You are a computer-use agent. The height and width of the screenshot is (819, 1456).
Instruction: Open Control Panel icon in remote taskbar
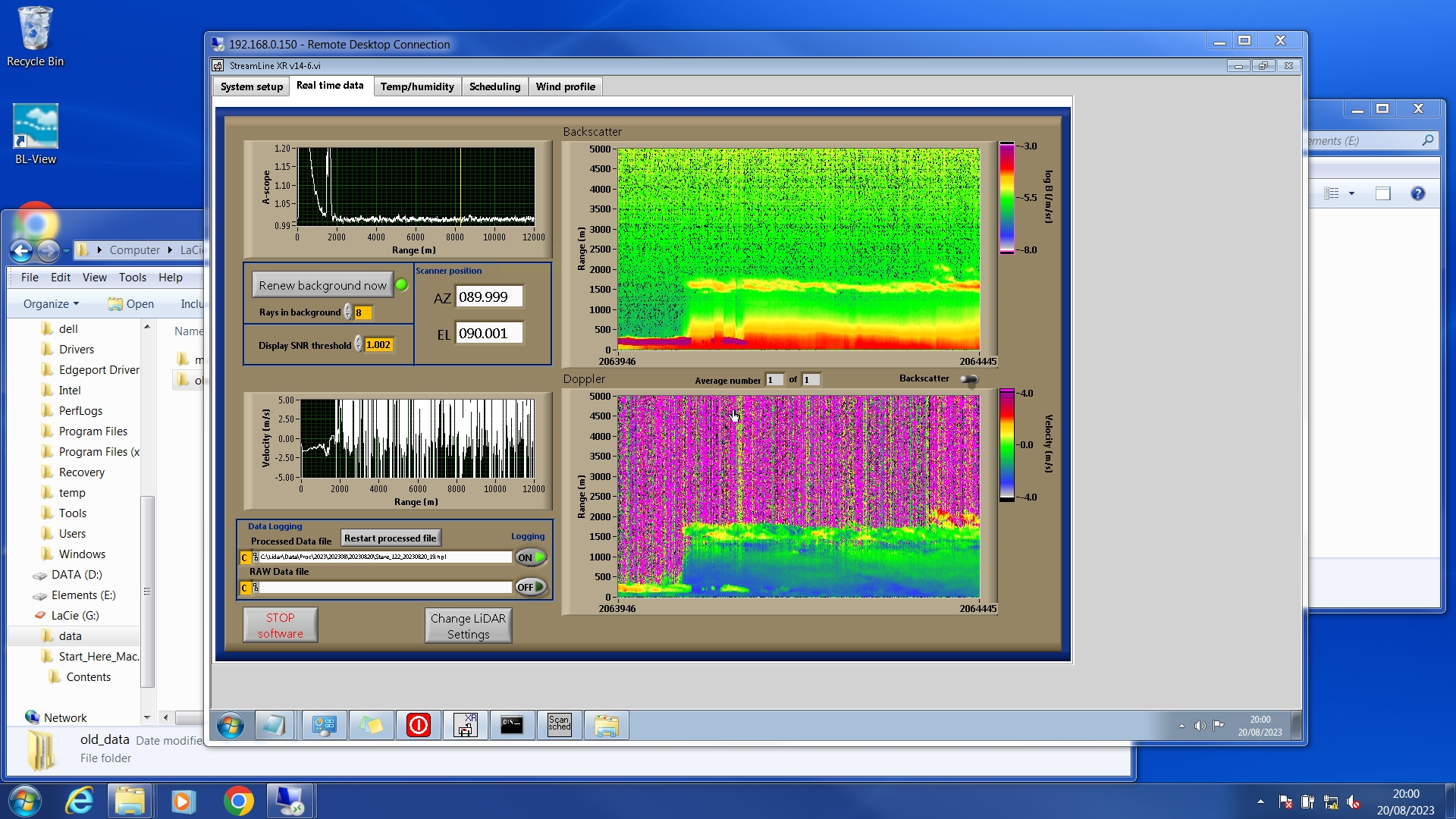(324, 725)
